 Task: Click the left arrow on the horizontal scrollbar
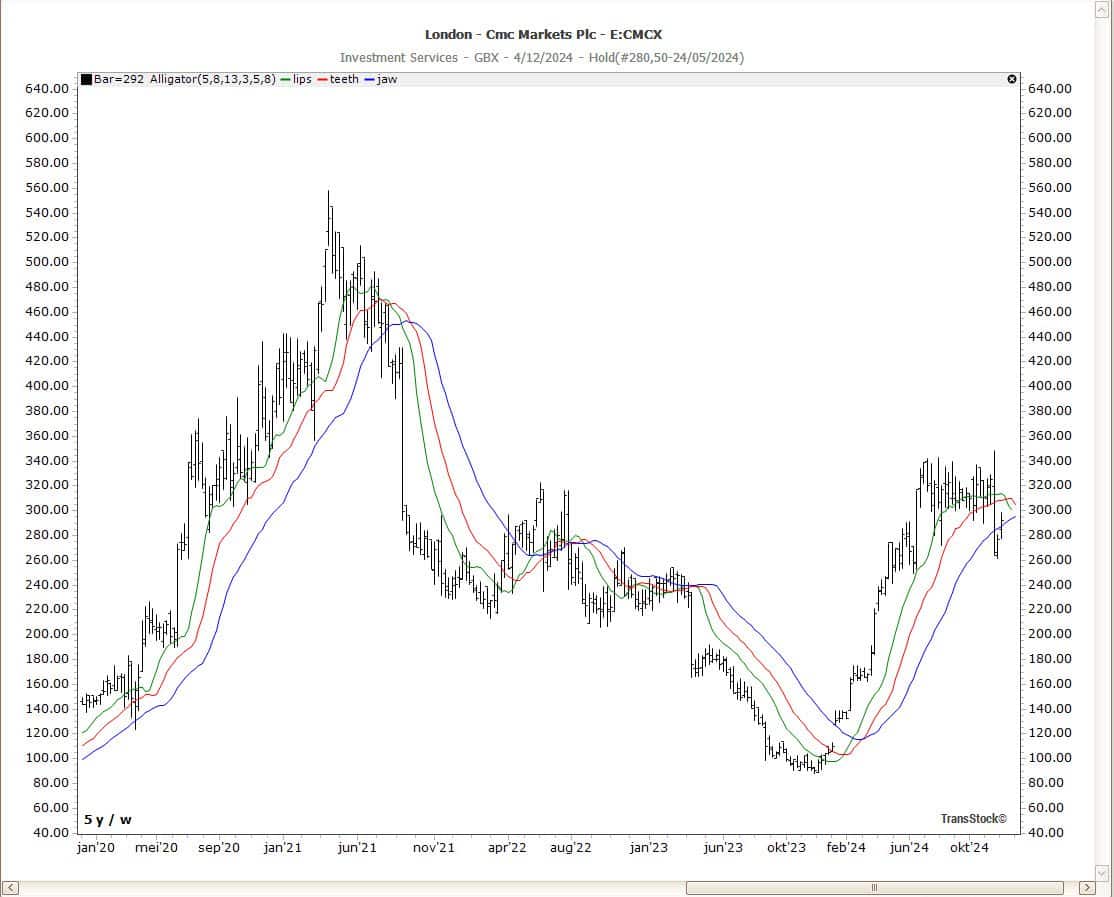pyautogui.click(x=10, y=887)
